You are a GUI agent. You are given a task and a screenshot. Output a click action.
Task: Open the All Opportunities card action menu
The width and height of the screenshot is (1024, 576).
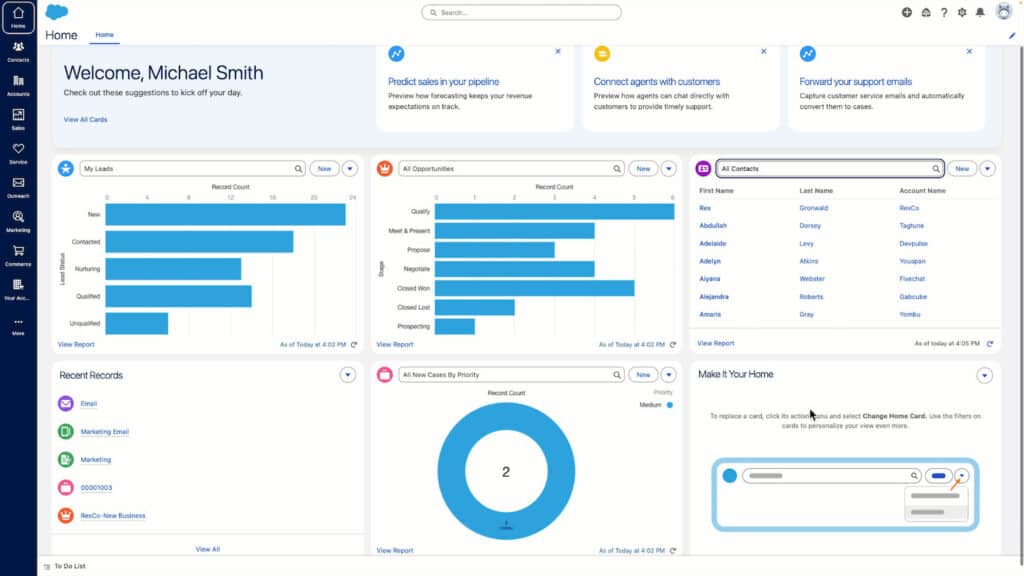pyautogui.click(x=669, y=168)
